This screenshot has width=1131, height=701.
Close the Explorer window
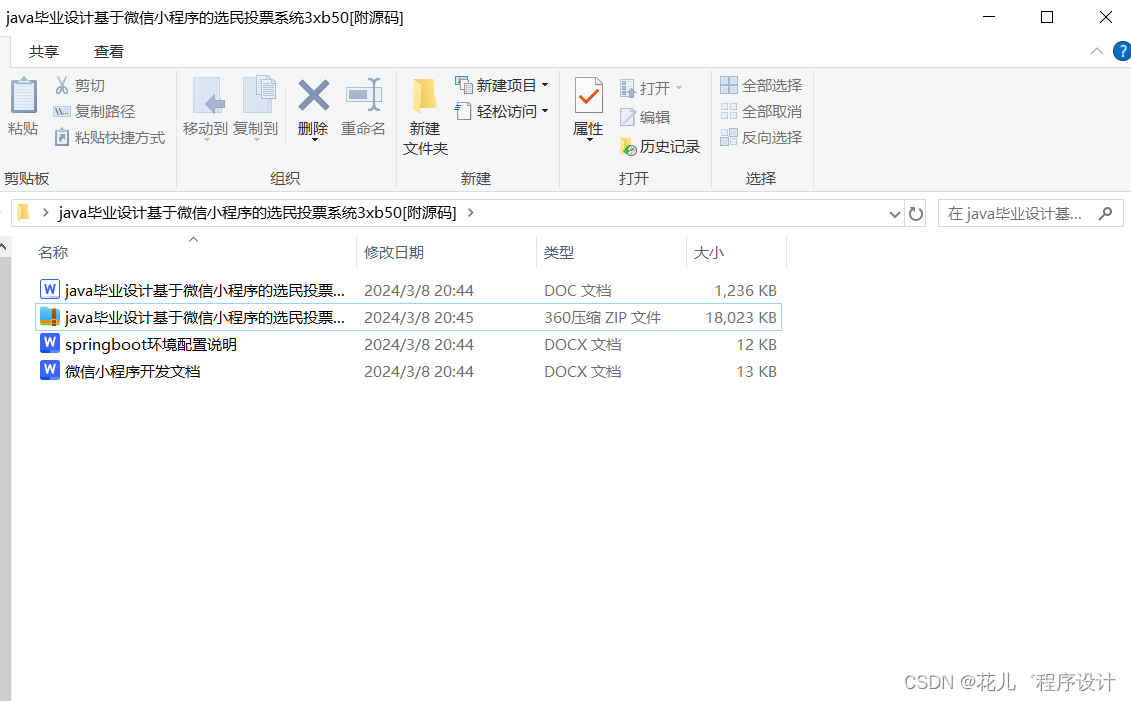pos(1106,17)
